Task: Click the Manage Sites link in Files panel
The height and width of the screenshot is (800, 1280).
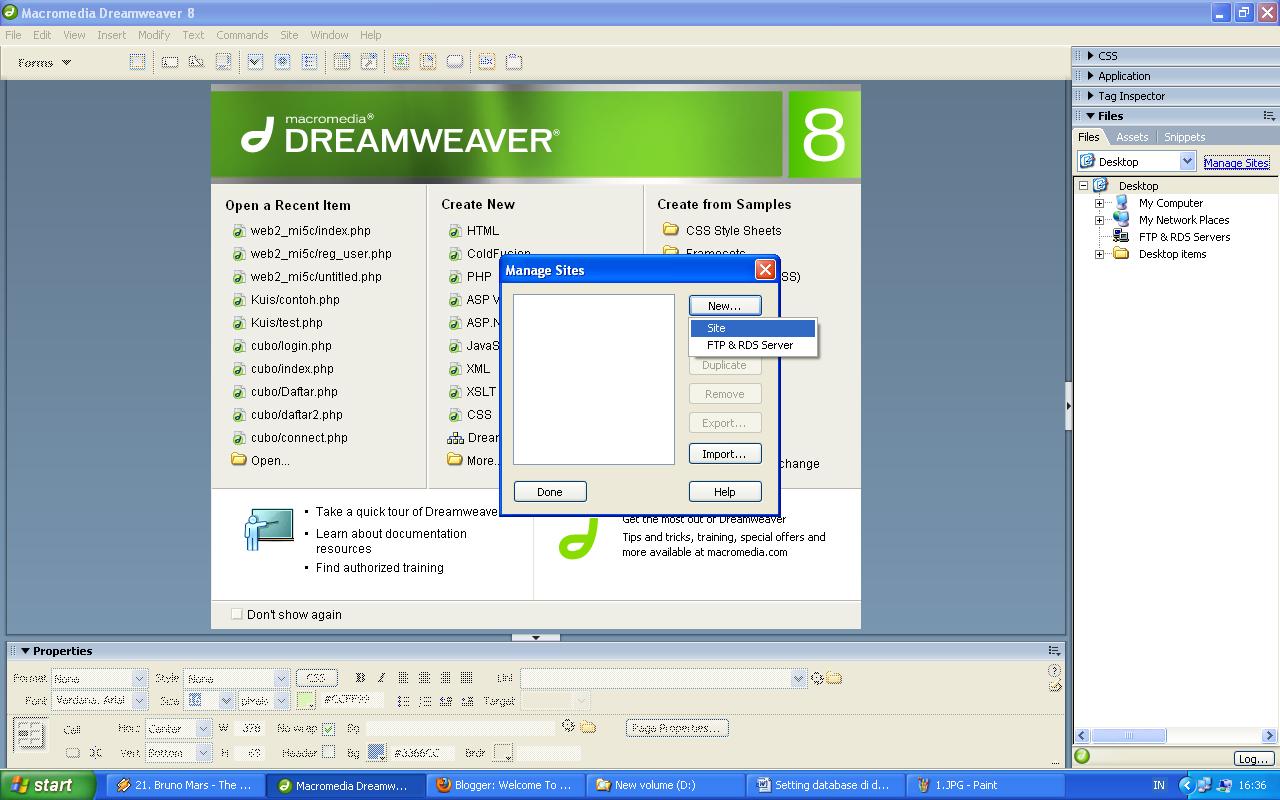Action: (x=1236, y=163)
